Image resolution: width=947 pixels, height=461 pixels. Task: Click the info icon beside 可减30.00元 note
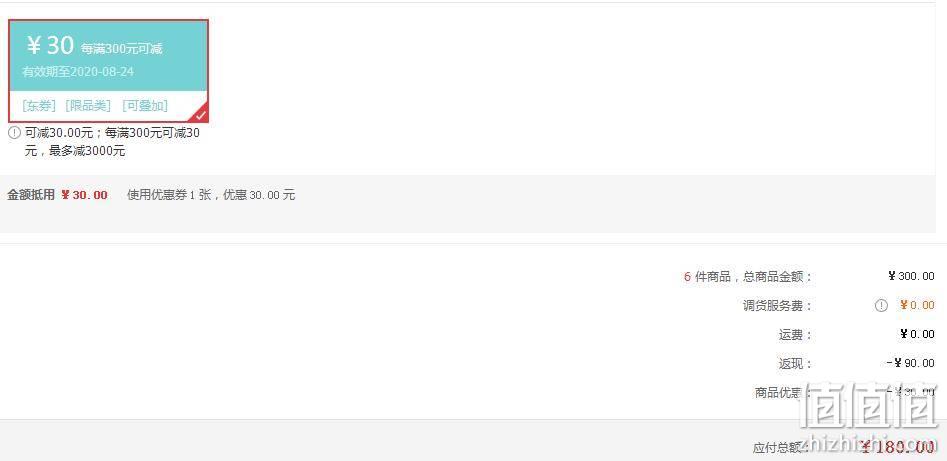pyautogui.click(x=14, y=132)
